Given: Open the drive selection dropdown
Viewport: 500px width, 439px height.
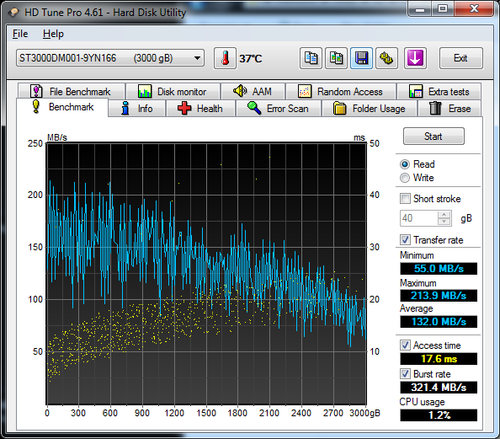Looking at the screenshot, I should pos(110,58).
